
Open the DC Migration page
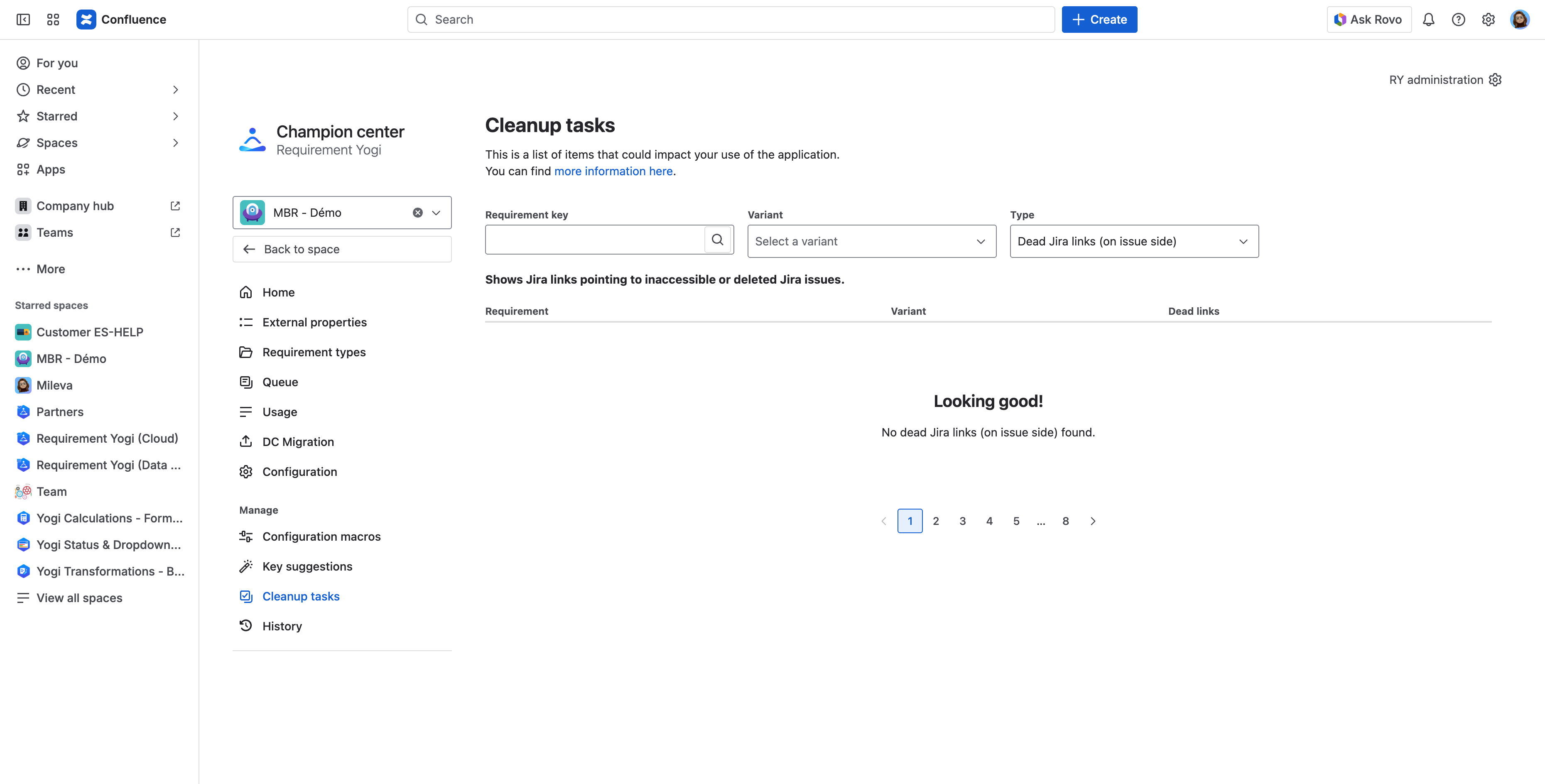tap(298, 441)
